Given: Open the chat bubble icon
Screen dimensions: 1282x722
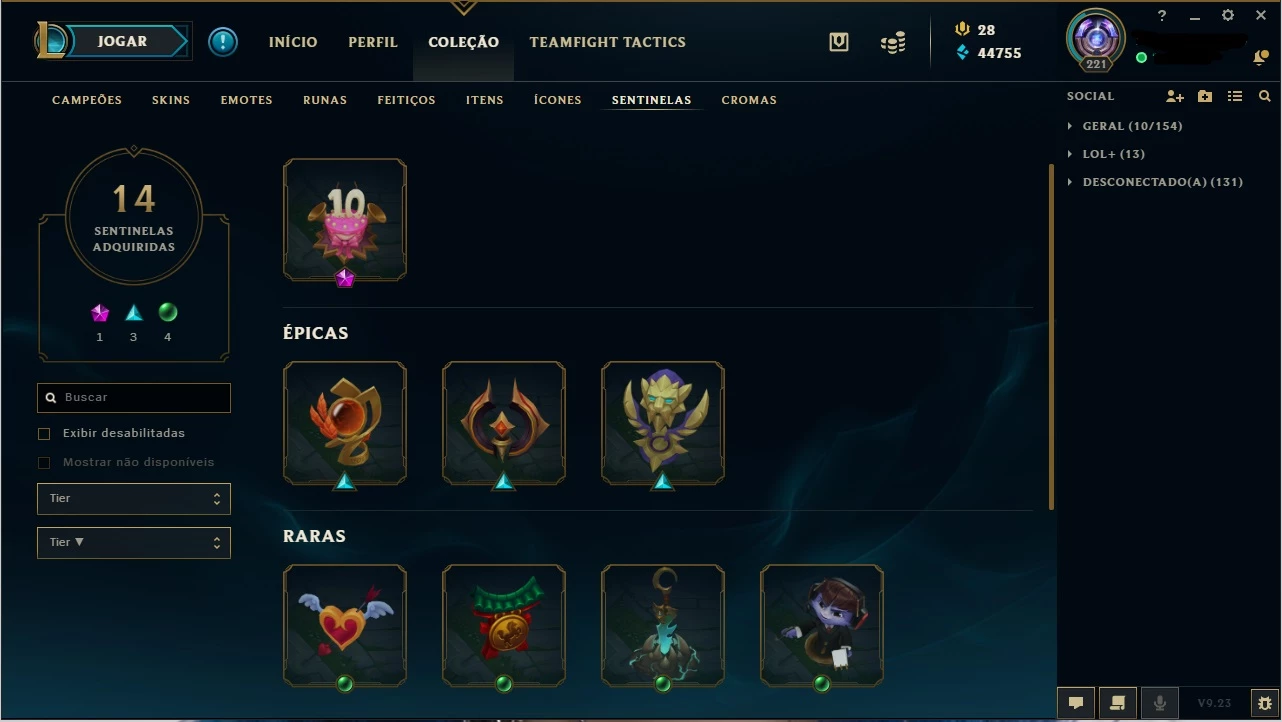Looking at the screenshot, I should [1076, 703].
